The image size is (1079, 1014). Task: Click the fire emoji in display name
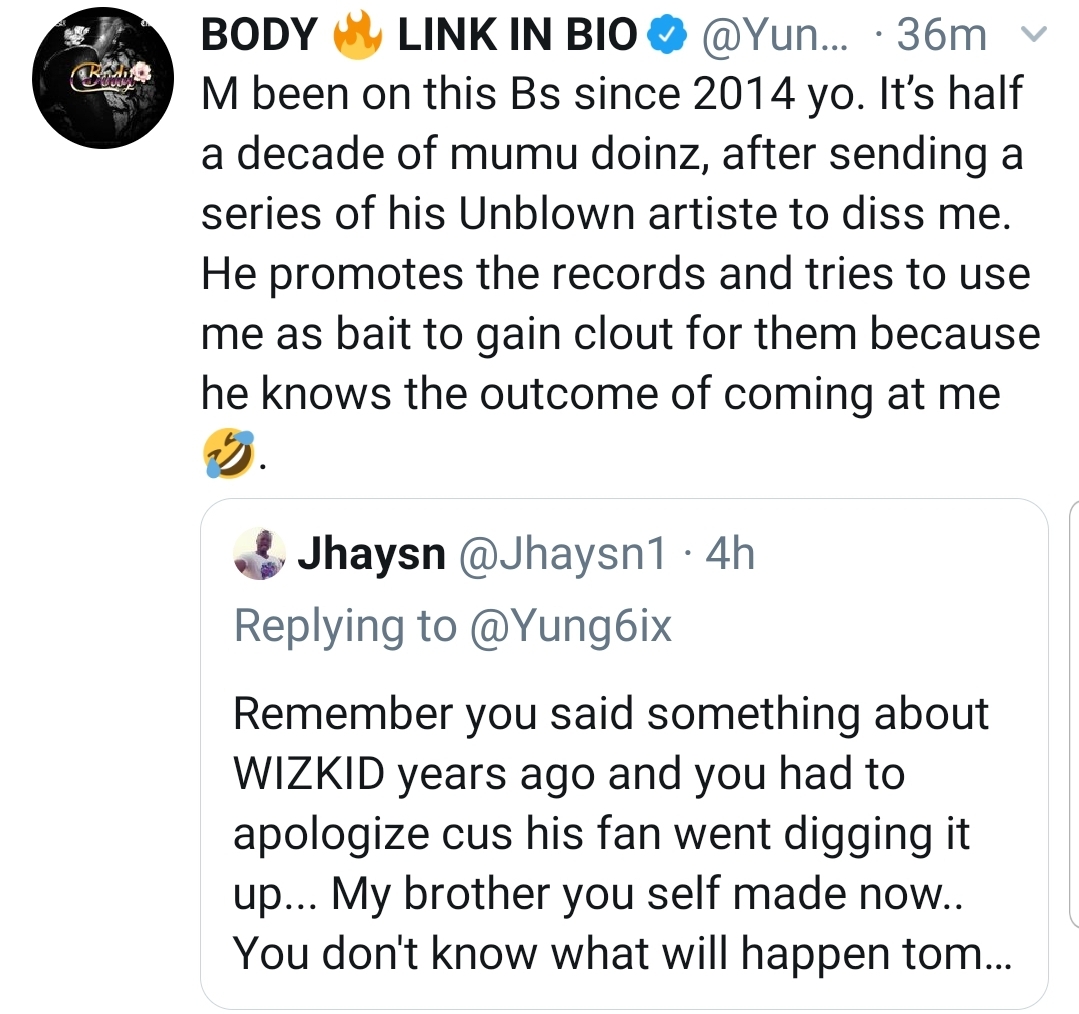pos(358,37)
